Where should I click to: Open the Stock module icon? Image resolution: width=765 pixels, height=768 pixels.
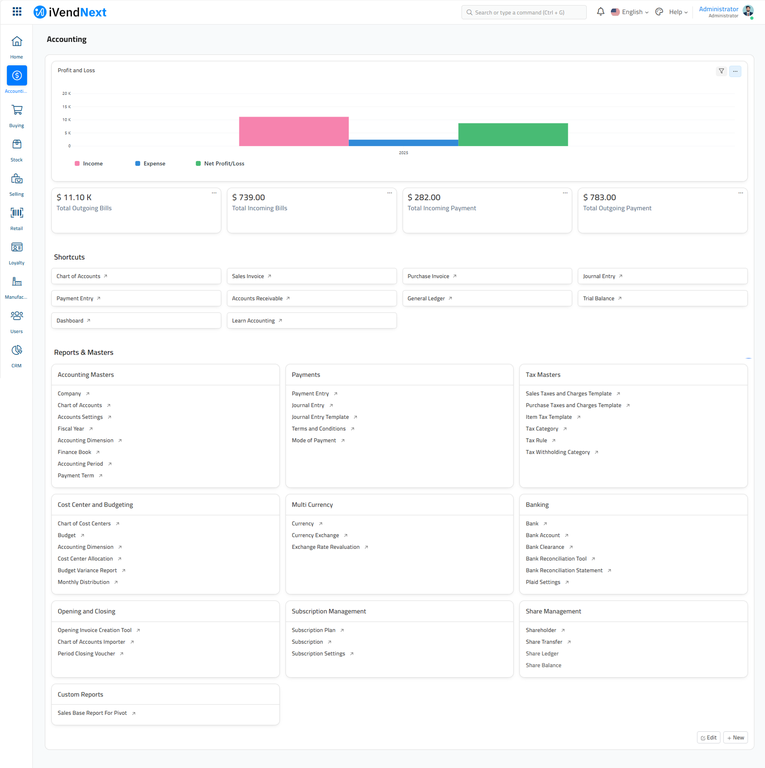coord(17,145)
